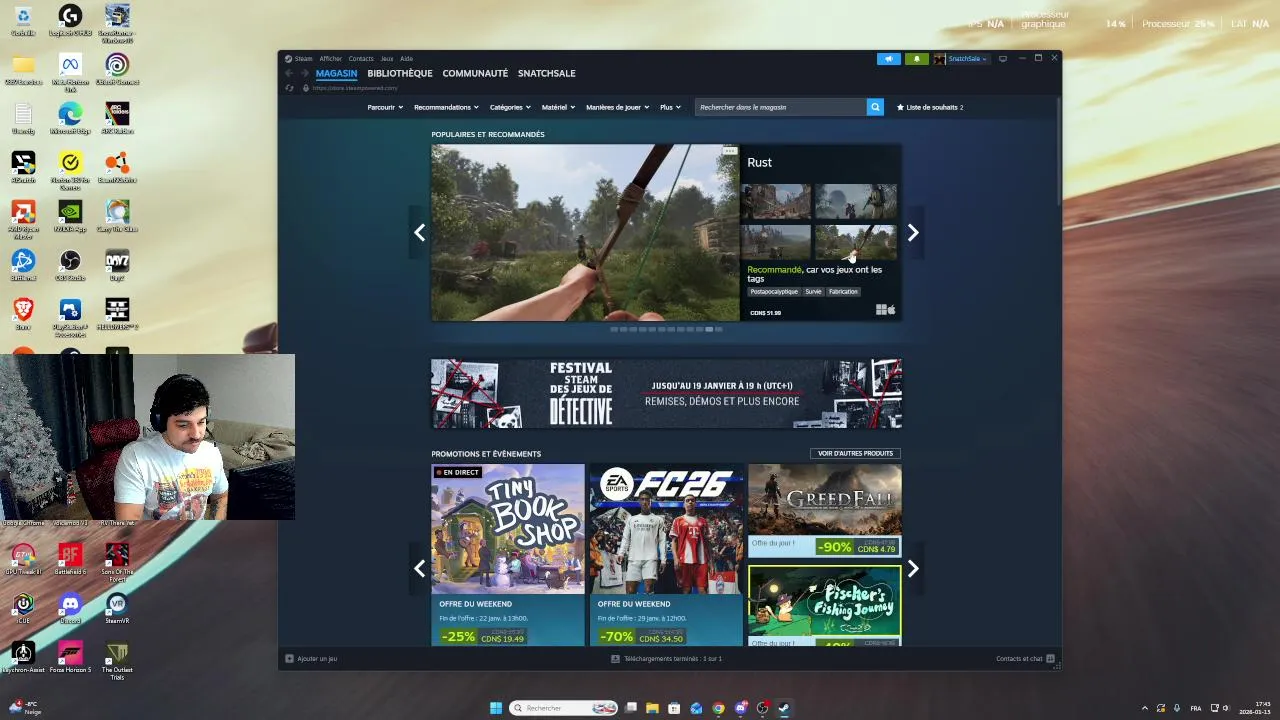This screenshot has width=1280, height=720.
Task: Click the Survie tag on Rust
Action: click(813, 292)
